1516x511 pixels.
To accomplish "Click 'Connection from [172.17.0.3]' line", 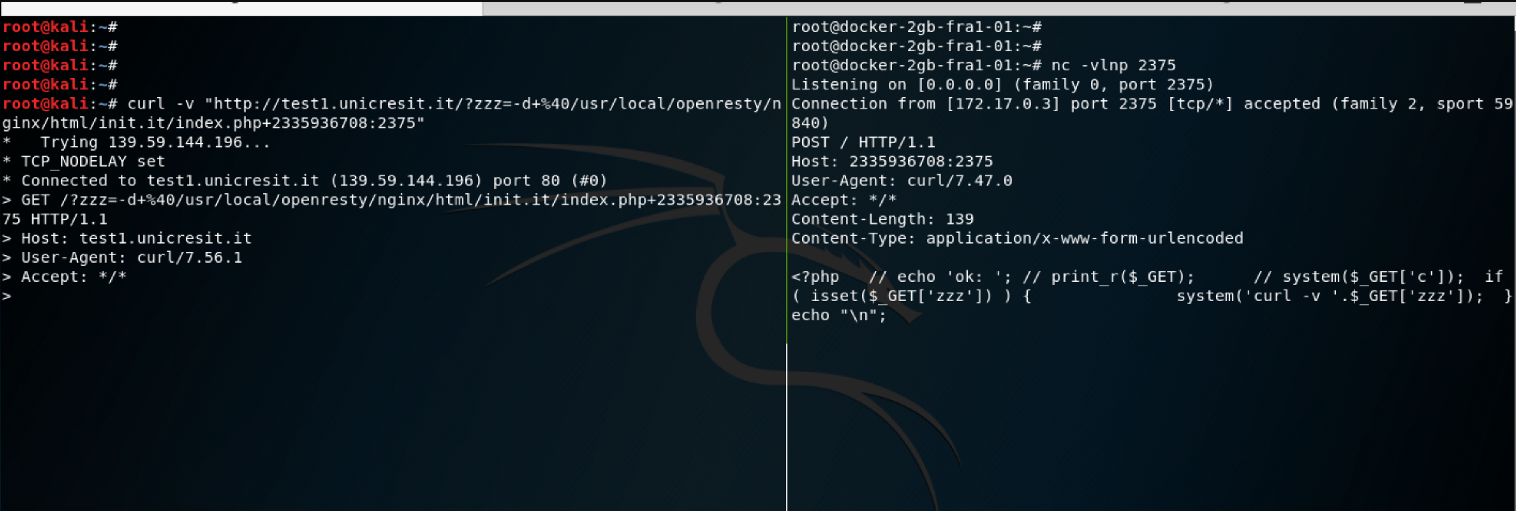I will [x=1151, y=103].
